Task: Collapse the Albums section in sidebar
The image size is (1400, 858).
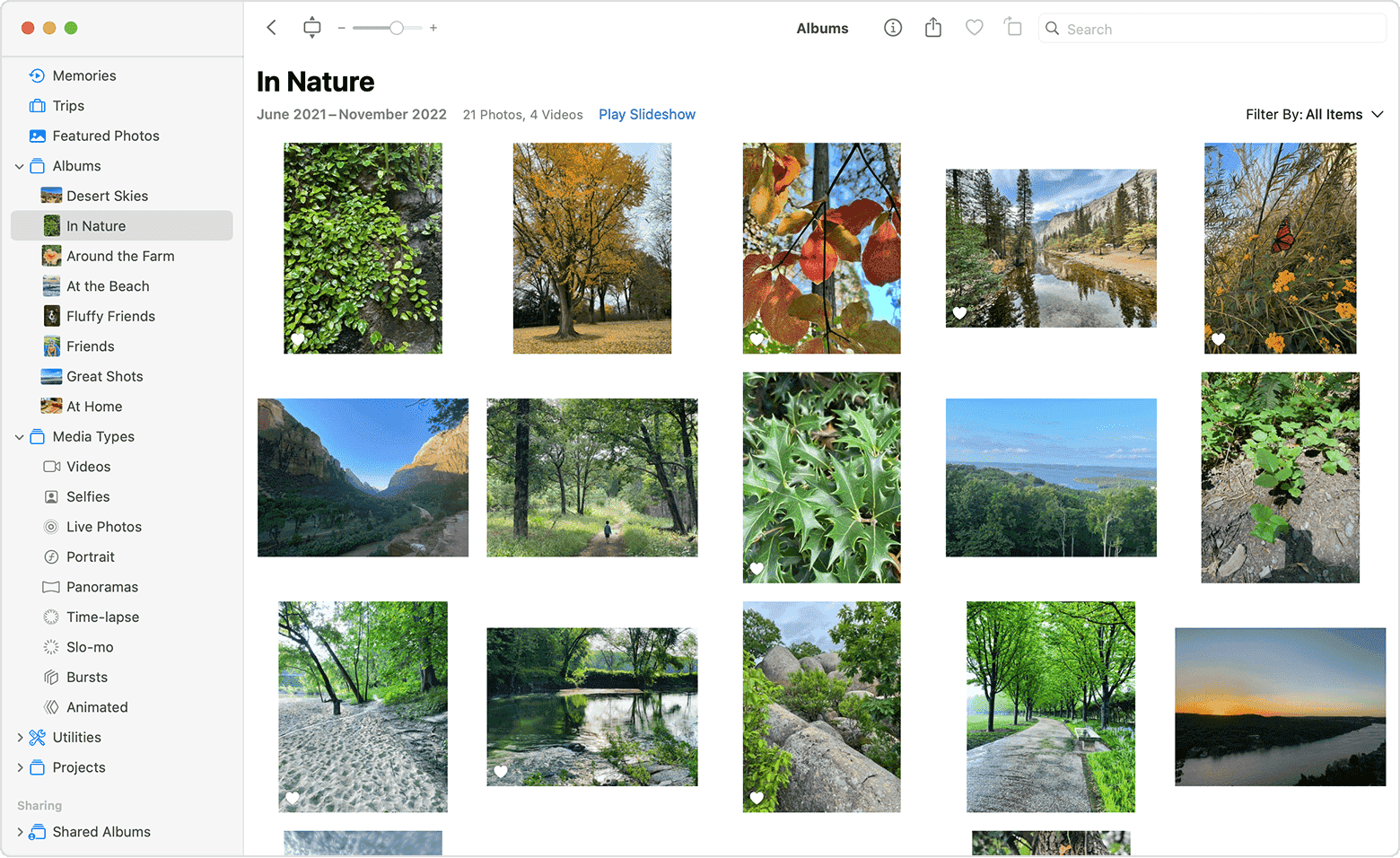Action: coord(20,165)
